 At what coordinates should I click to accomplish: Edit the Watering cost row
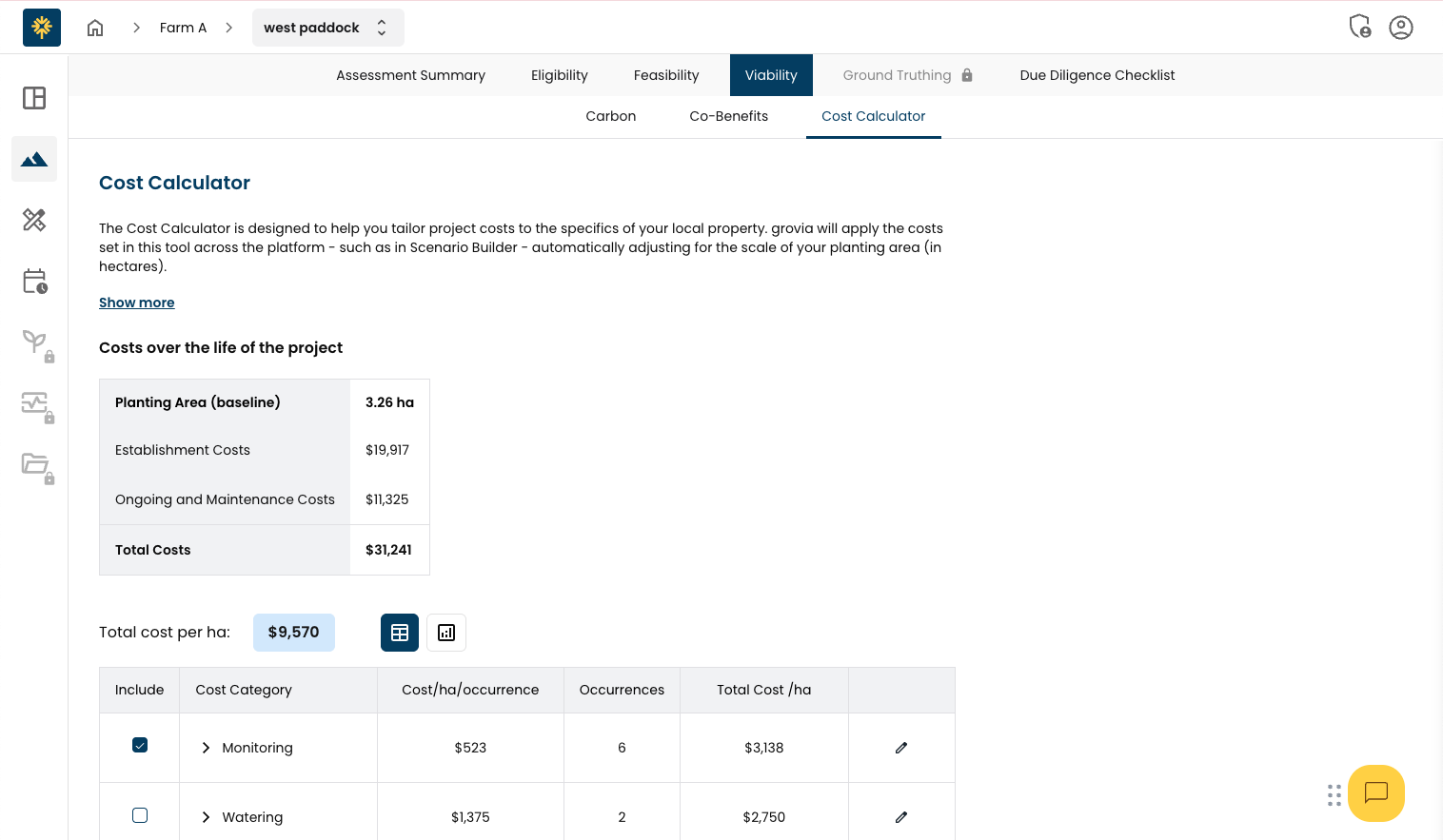pyautogui.click(x=901, y=817)
